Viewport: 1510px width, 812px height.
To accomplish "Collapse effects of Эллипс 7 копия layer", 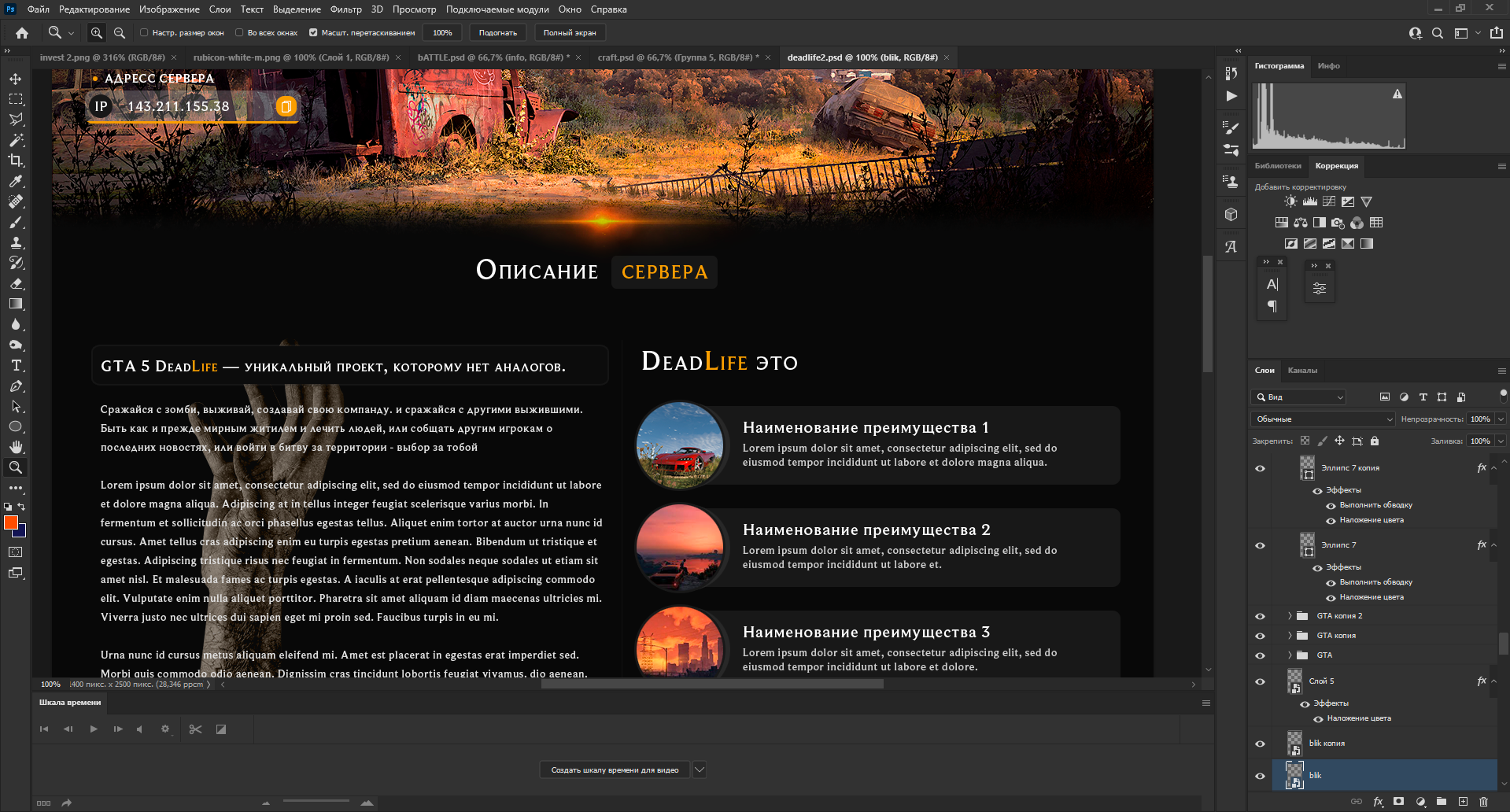I will click(1493, 468).
